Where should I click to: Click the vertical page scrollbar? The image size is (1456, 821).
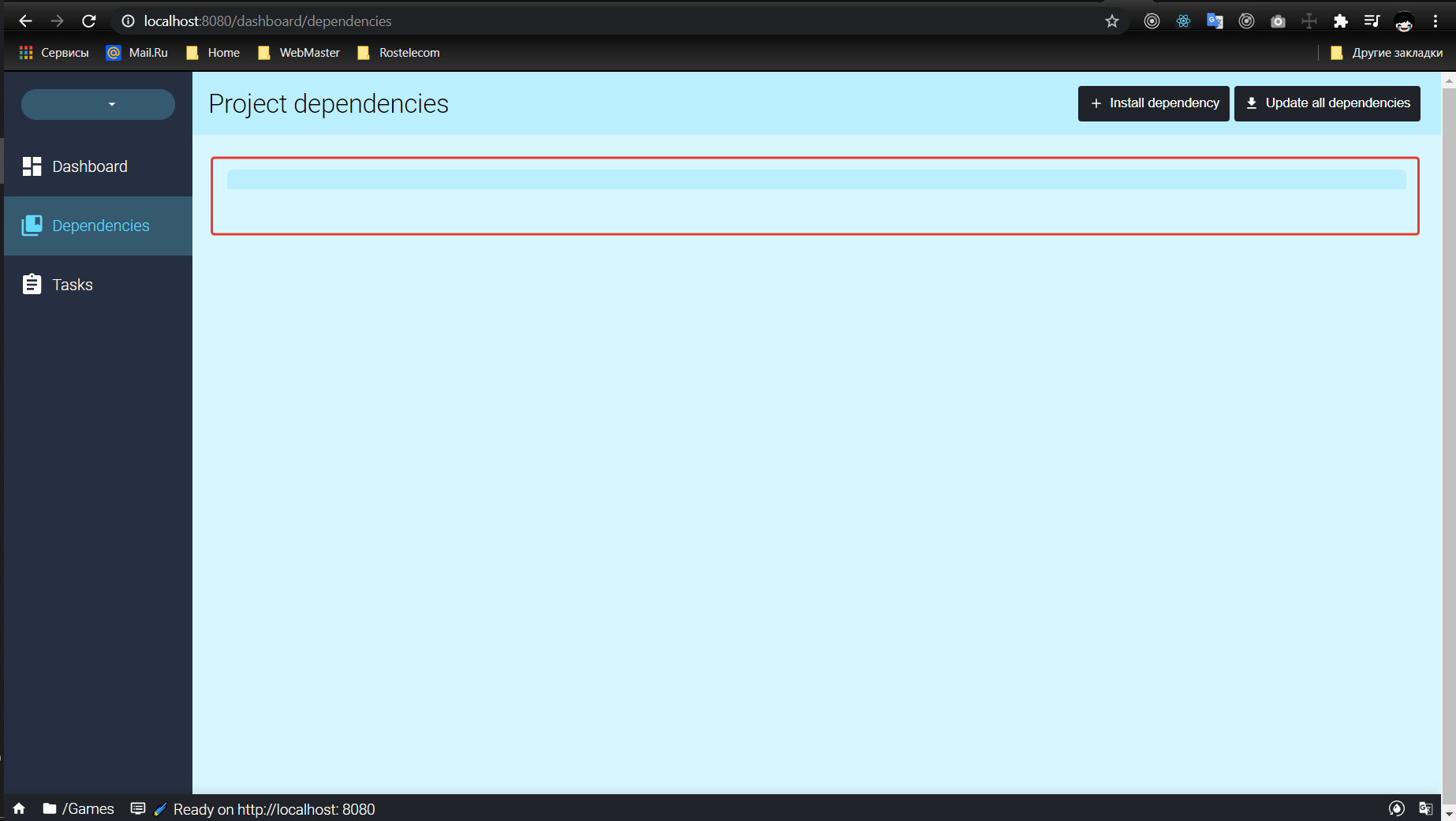[1449, 446]
